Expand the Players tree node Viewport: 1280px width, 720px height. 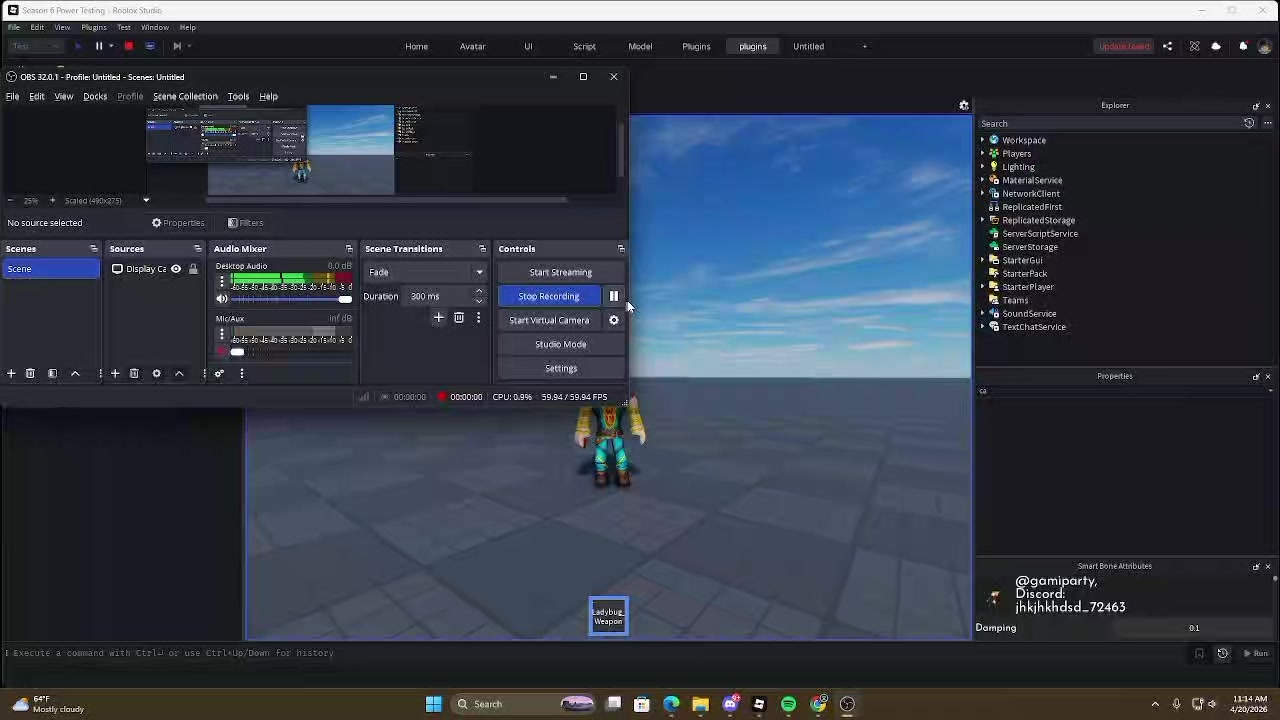(x=982, y=154)
